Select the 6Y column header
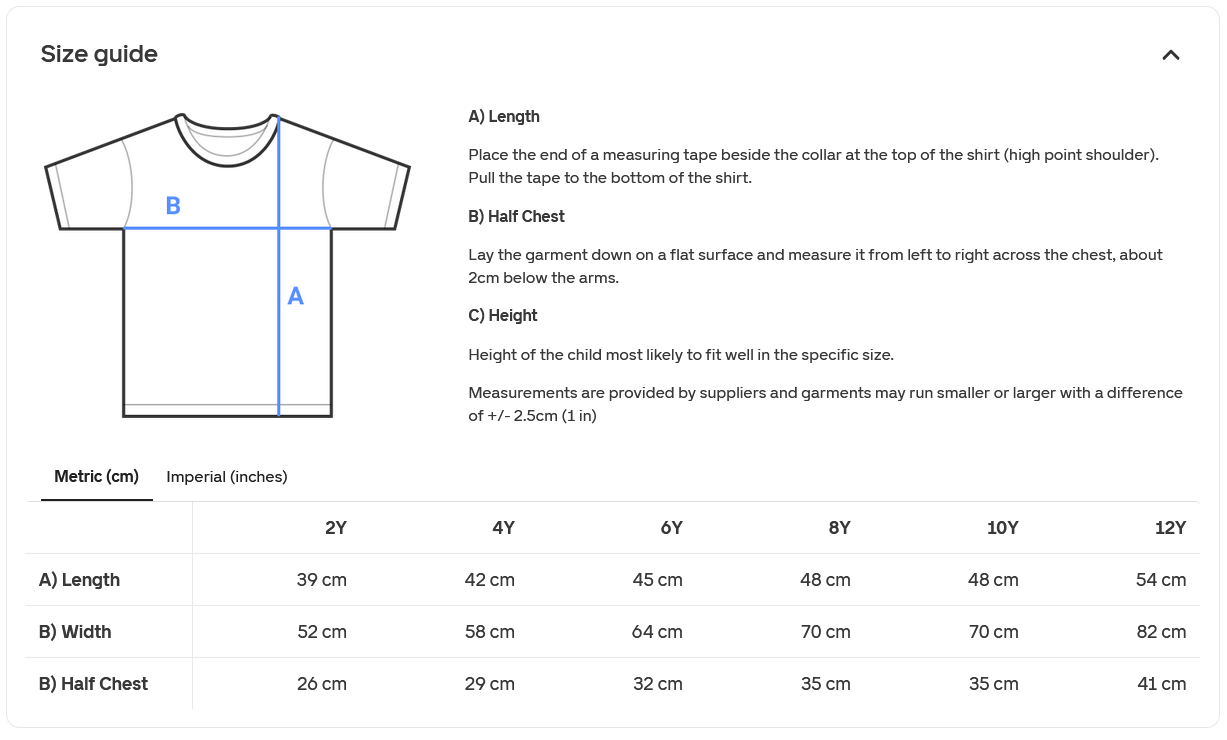 [x=672, y=528]
